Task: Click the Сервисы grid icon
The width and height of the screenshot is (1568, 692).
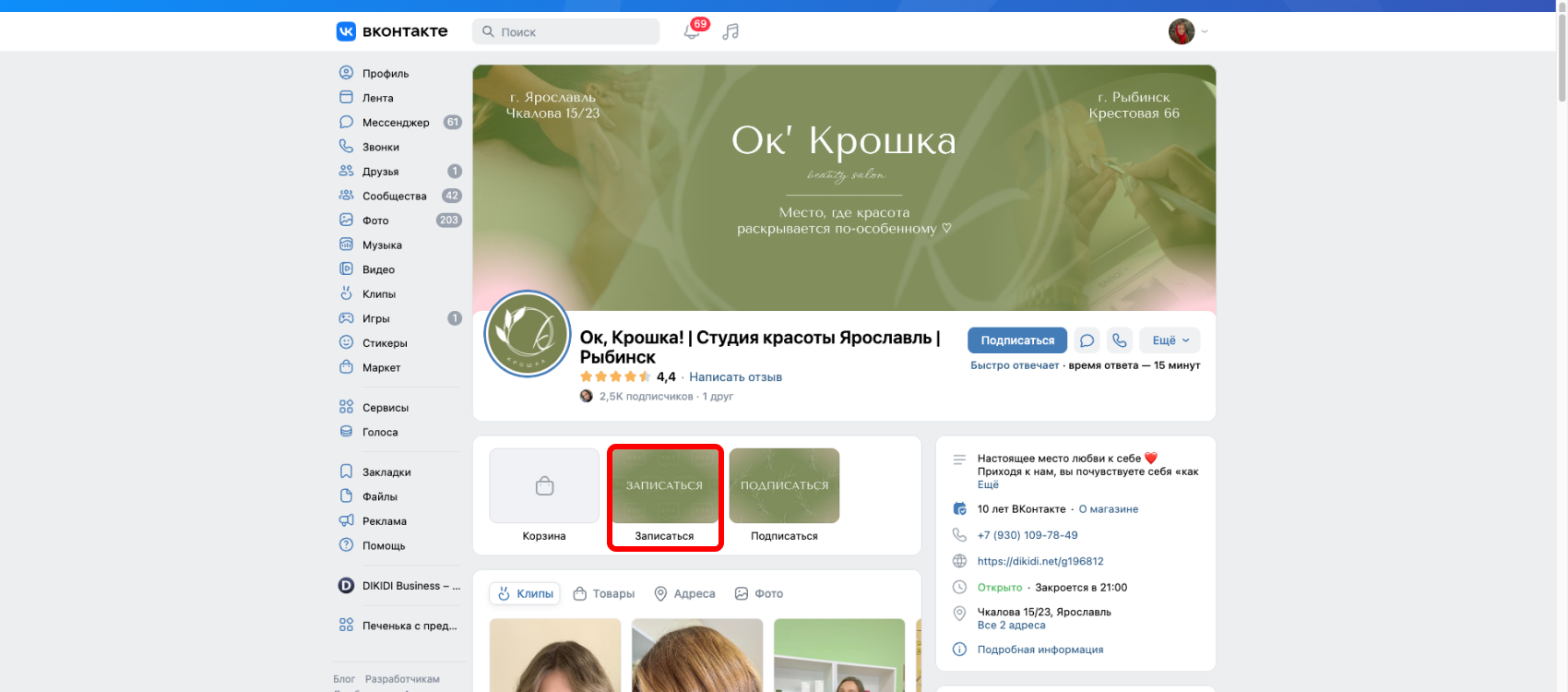Action: (x=346, y=407)
